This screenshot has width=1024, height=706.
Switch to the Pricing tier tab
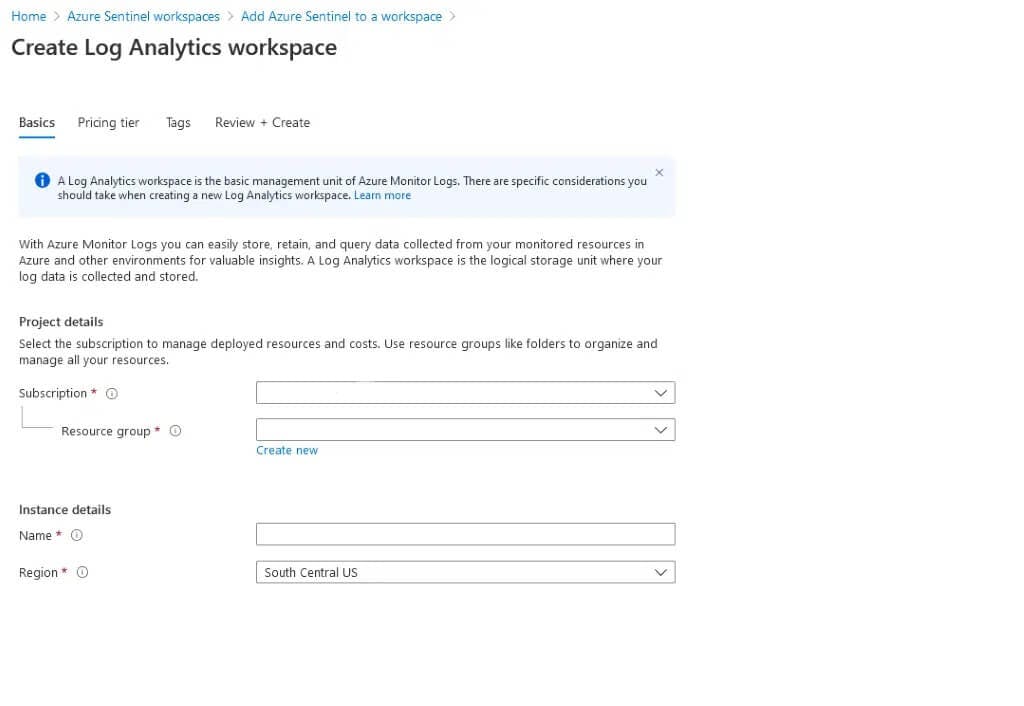[x=108, y=122]
